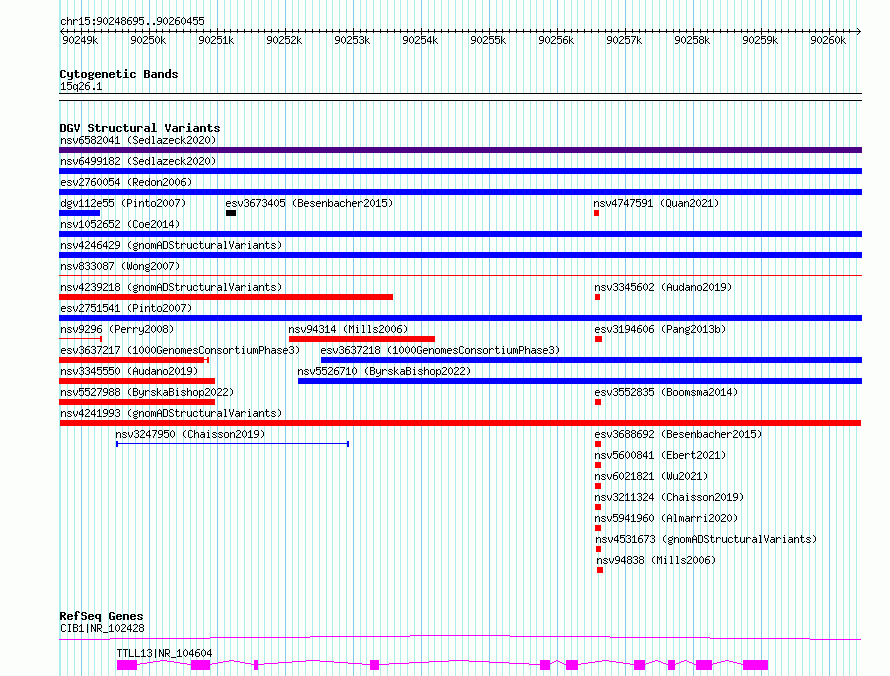890x676 pixels.
Task: Select the thin red nsv9296 line
Action: [81, 339]
